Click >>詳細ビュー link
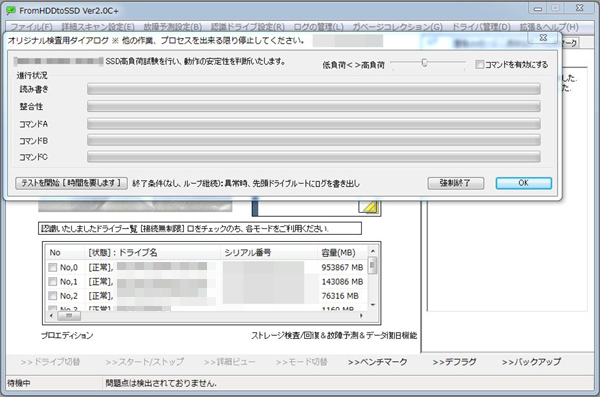600x397 pixels. point(229,362)
